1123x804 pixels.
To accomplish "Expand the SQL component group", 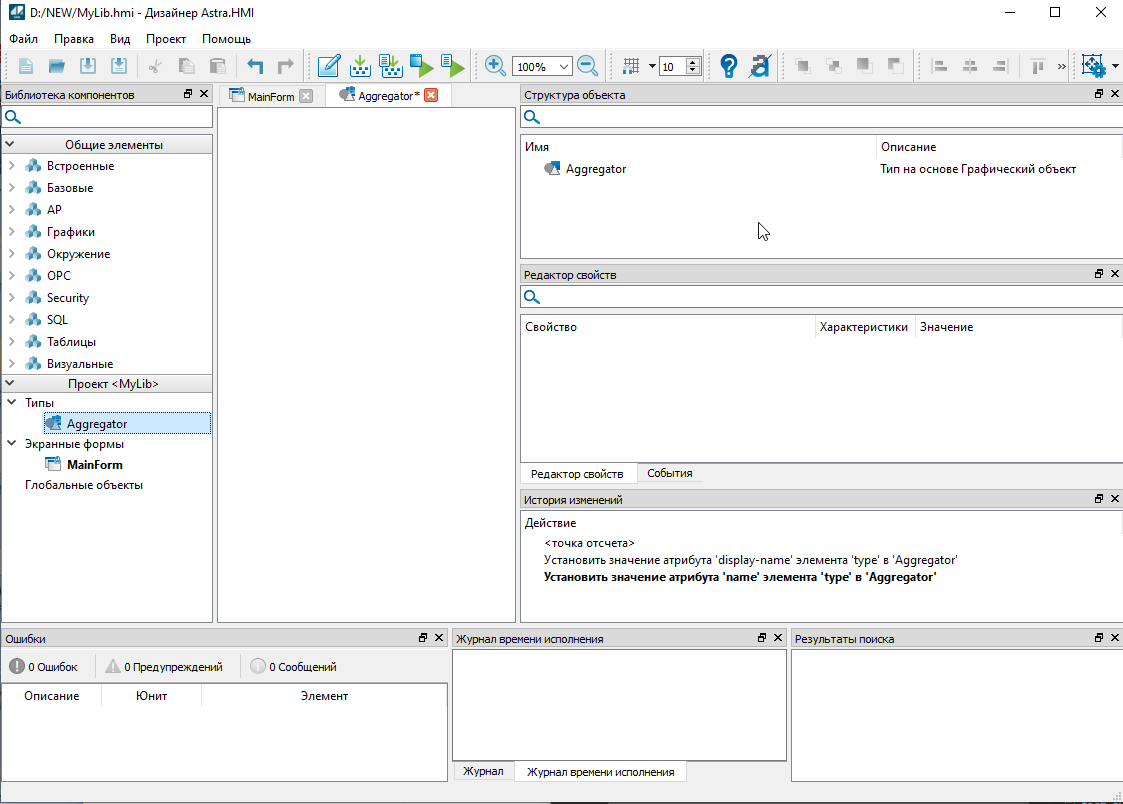I will (x=11, y=320).
